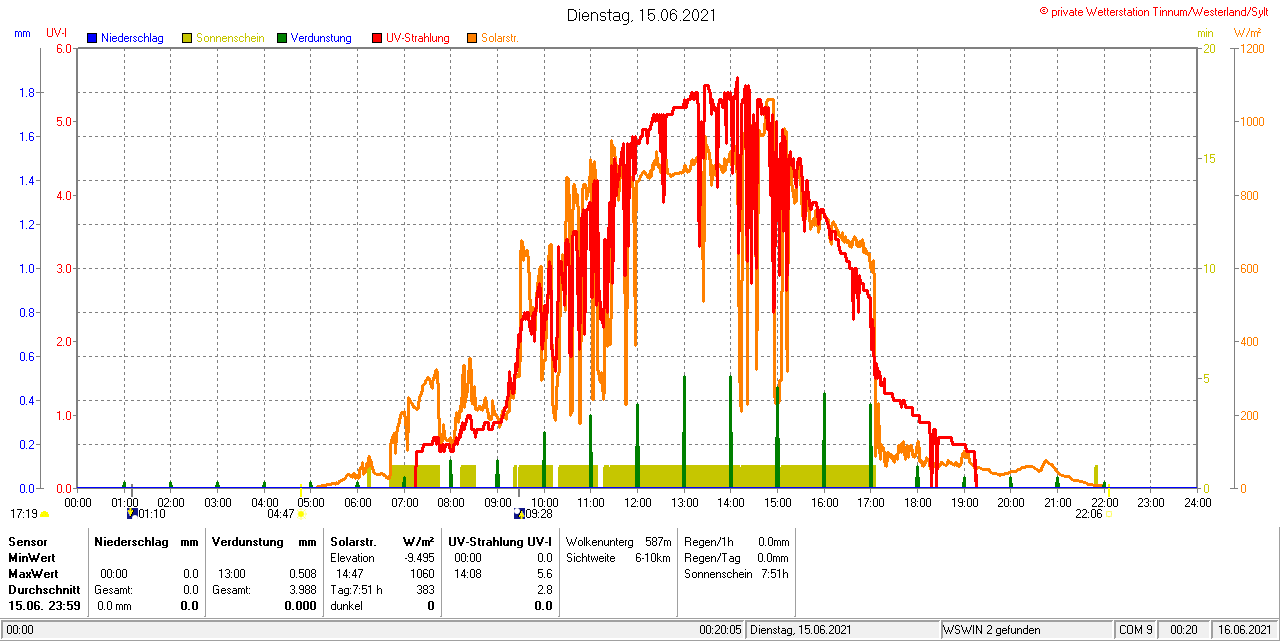Click the 18:00 time axis label
Image resolution: width=1280 pixels, height=641 pixels.
[917, 502]
